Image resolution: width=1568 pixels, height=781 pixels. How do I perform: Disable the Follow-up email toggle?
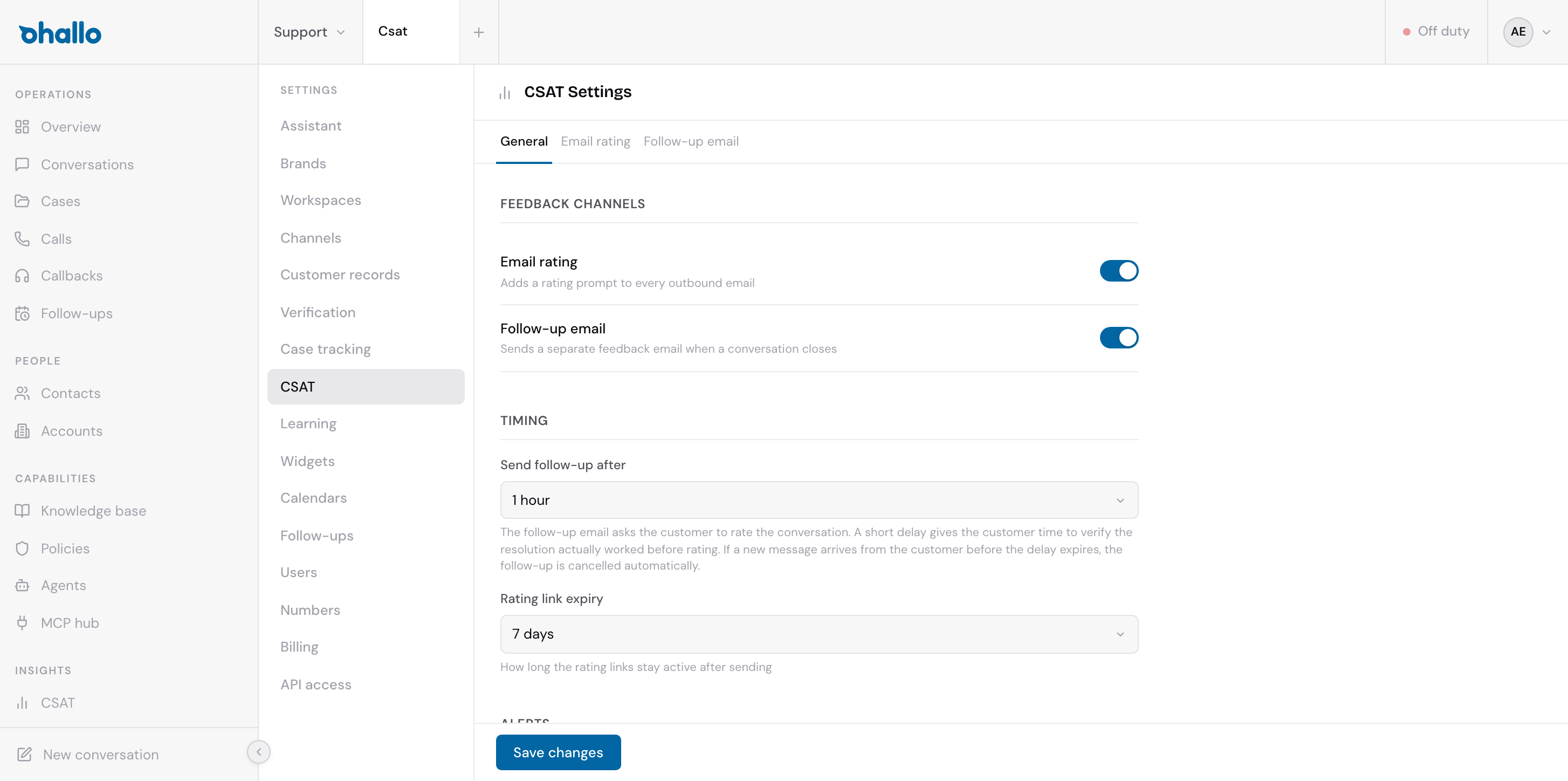pos(1119,338)
